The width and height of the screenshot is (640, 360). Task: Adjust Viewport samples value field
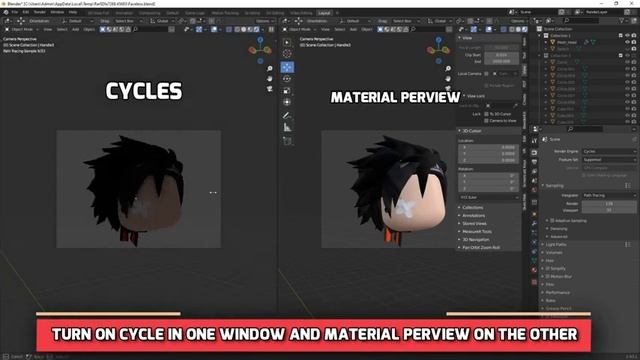(x=609, y=210)
